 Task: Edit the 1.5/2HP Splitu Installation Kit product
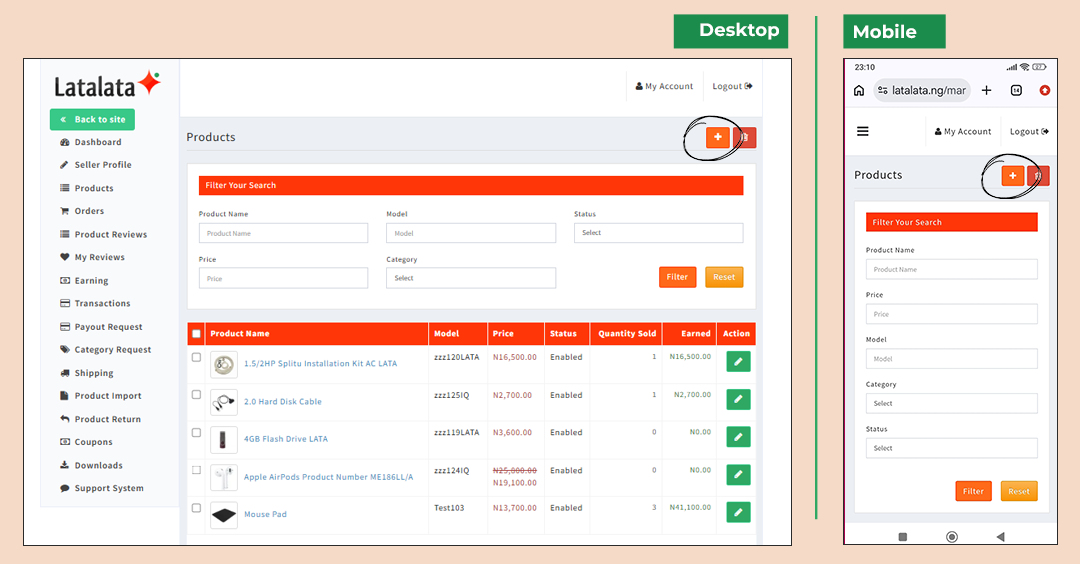coord(738,362)
